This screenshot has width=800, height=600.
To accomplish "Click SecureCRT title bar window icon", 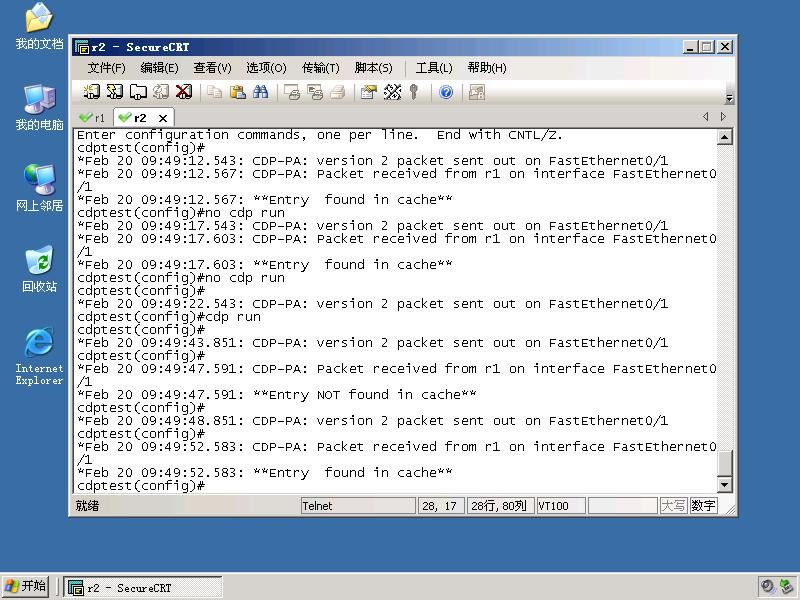I will point(82,47).
